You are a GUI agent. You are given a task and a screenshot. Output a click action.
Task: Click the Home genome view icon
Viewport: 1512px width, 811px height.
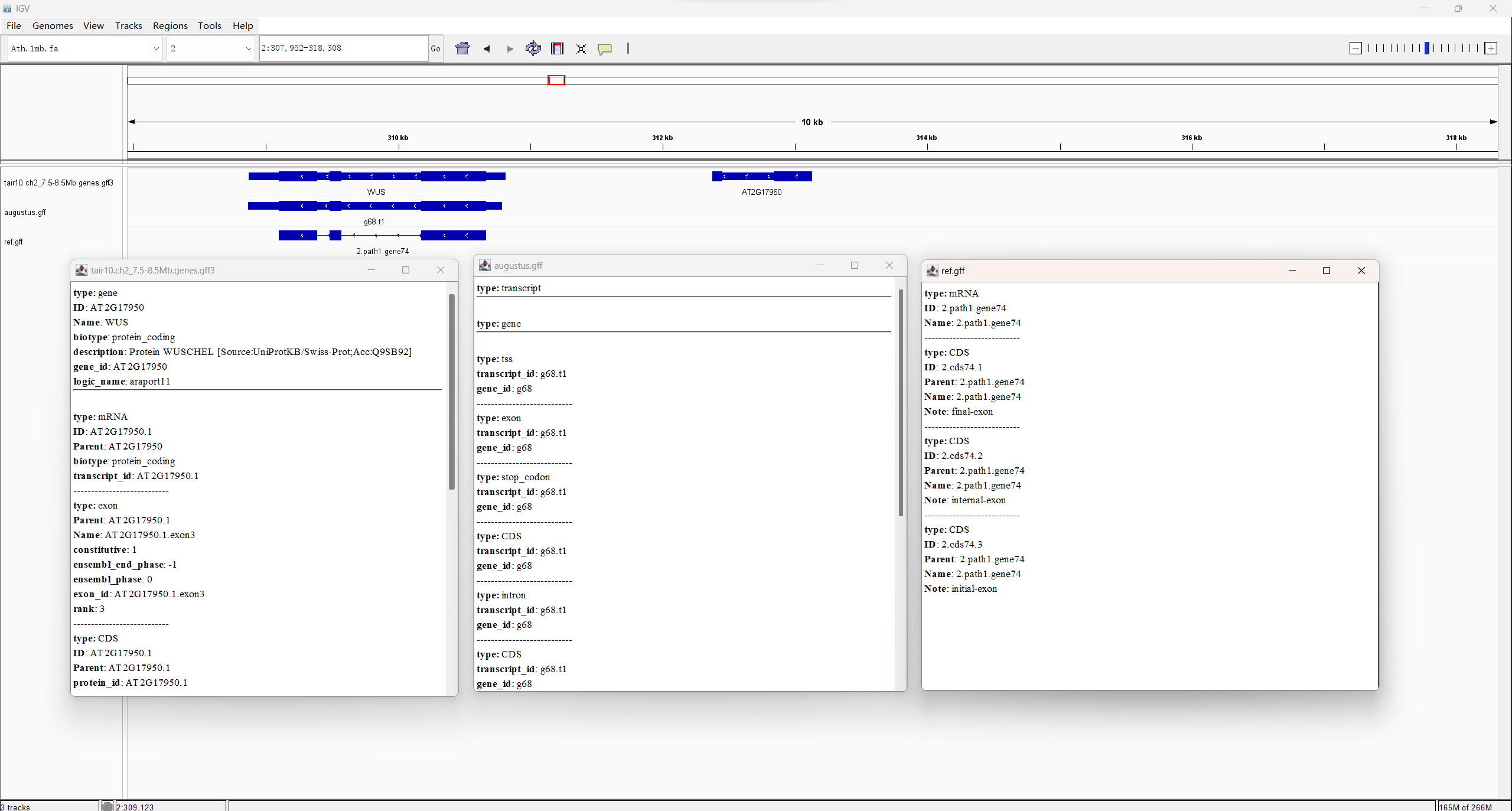tap(462, 48)
